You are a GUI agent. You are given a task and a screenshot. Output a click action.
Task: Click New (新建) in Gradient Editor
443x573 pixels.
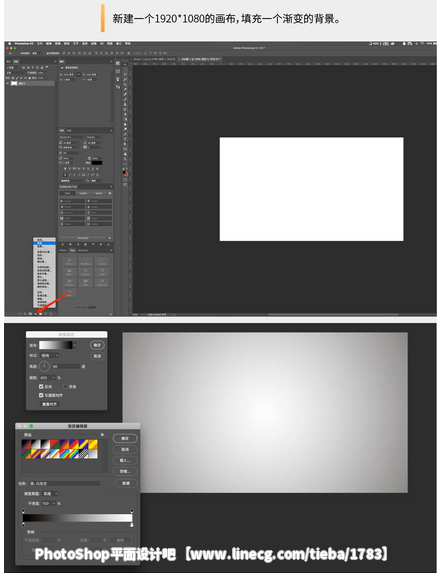[126, 483]
